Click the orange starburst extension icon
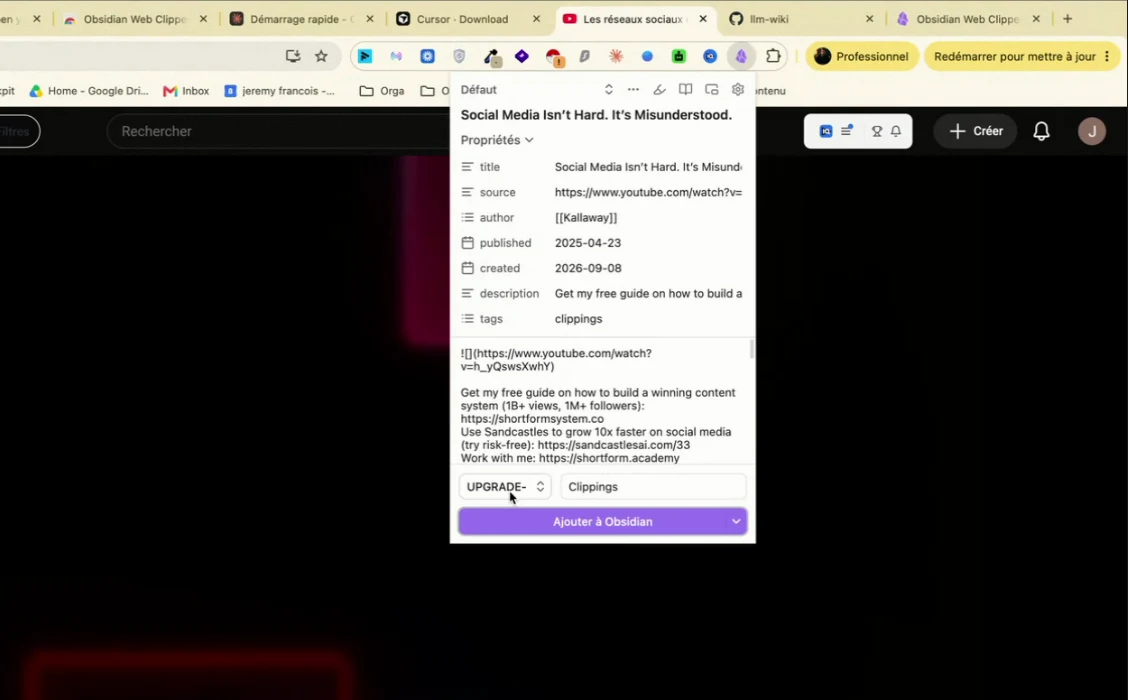The height and width of the screenshot is (700, 1128). (x=616, y=56)
